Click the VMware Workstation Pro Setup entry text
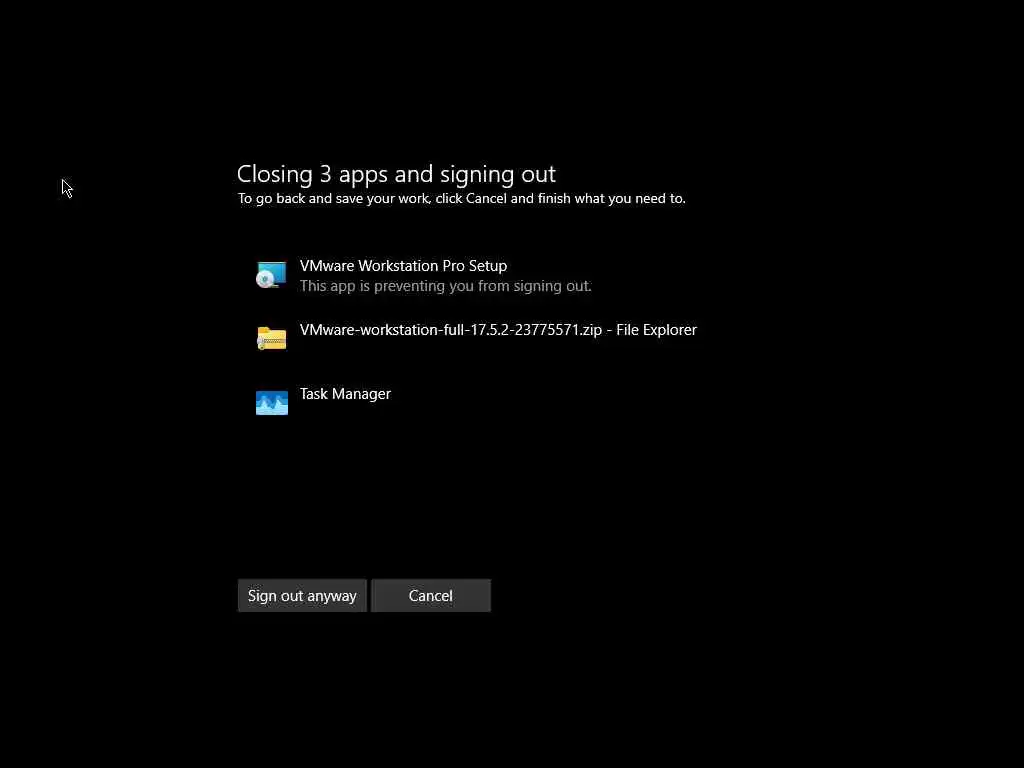1024x768 pixels. click(403, 266)
